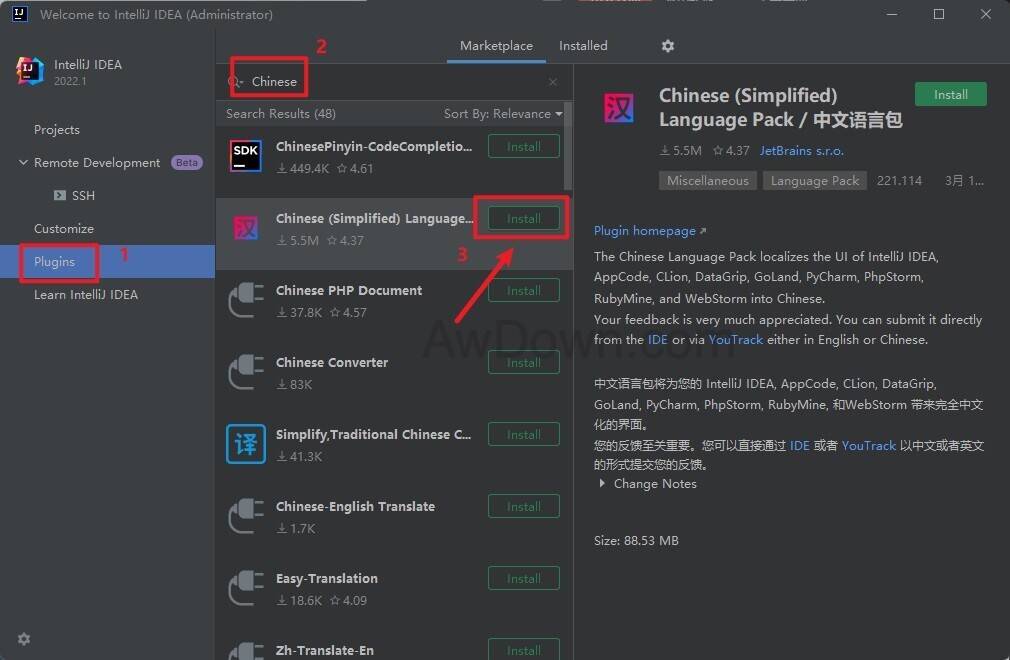Switch to the Installed tab
The image size is (1010, 660).
pos(583,46)
